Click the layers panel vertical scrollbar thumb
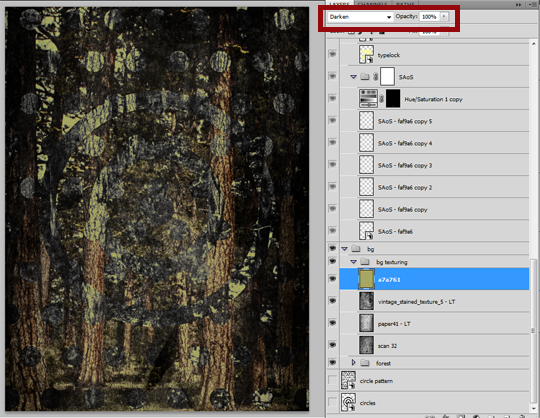The width and height of the screenshot is (540, 418). tap(533, 331)
